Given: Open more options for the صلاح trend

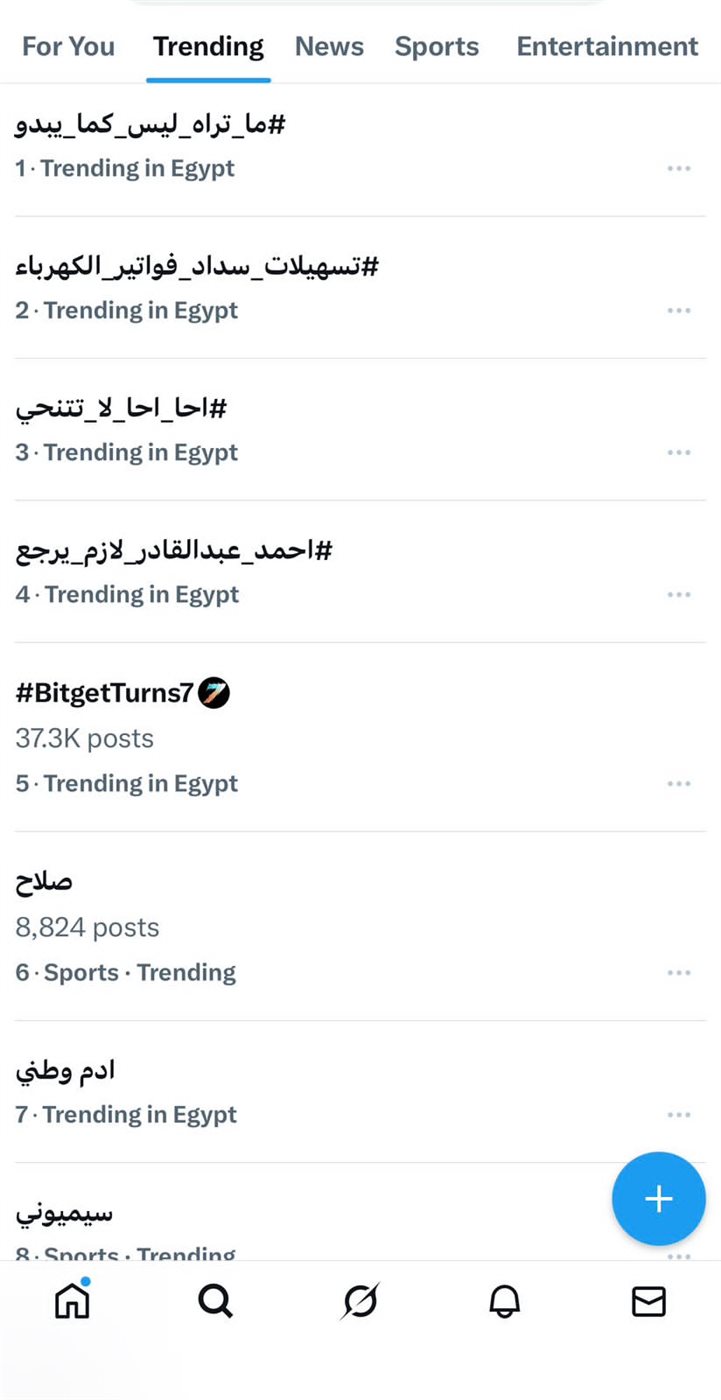Looking at the screenshot, I should coord(679,973).
